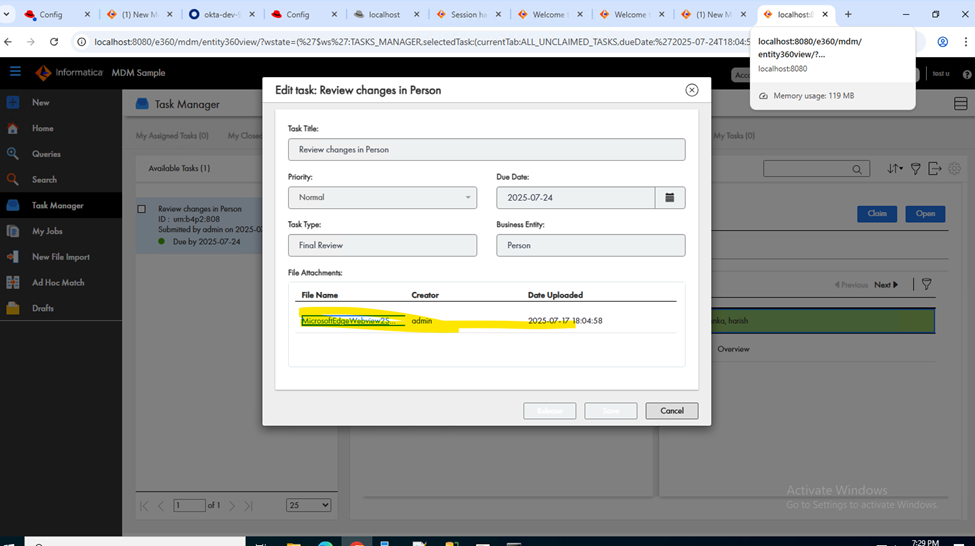This screenshot has width=975, height=546.
Task: Open the Overview tab
Action: pos(733,349)
